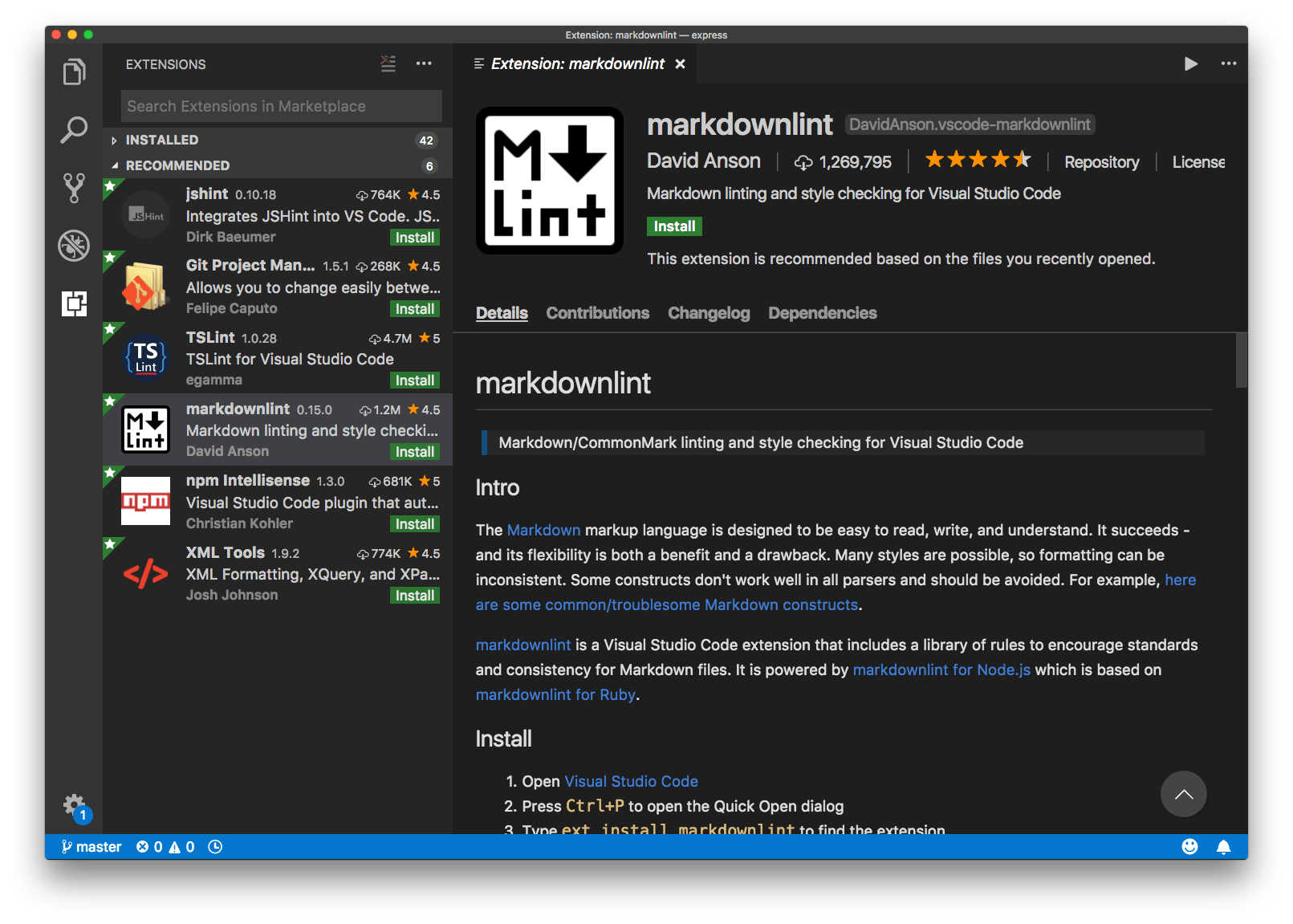
Task: Select the Extensions view icon
Action: pos(74,303)
